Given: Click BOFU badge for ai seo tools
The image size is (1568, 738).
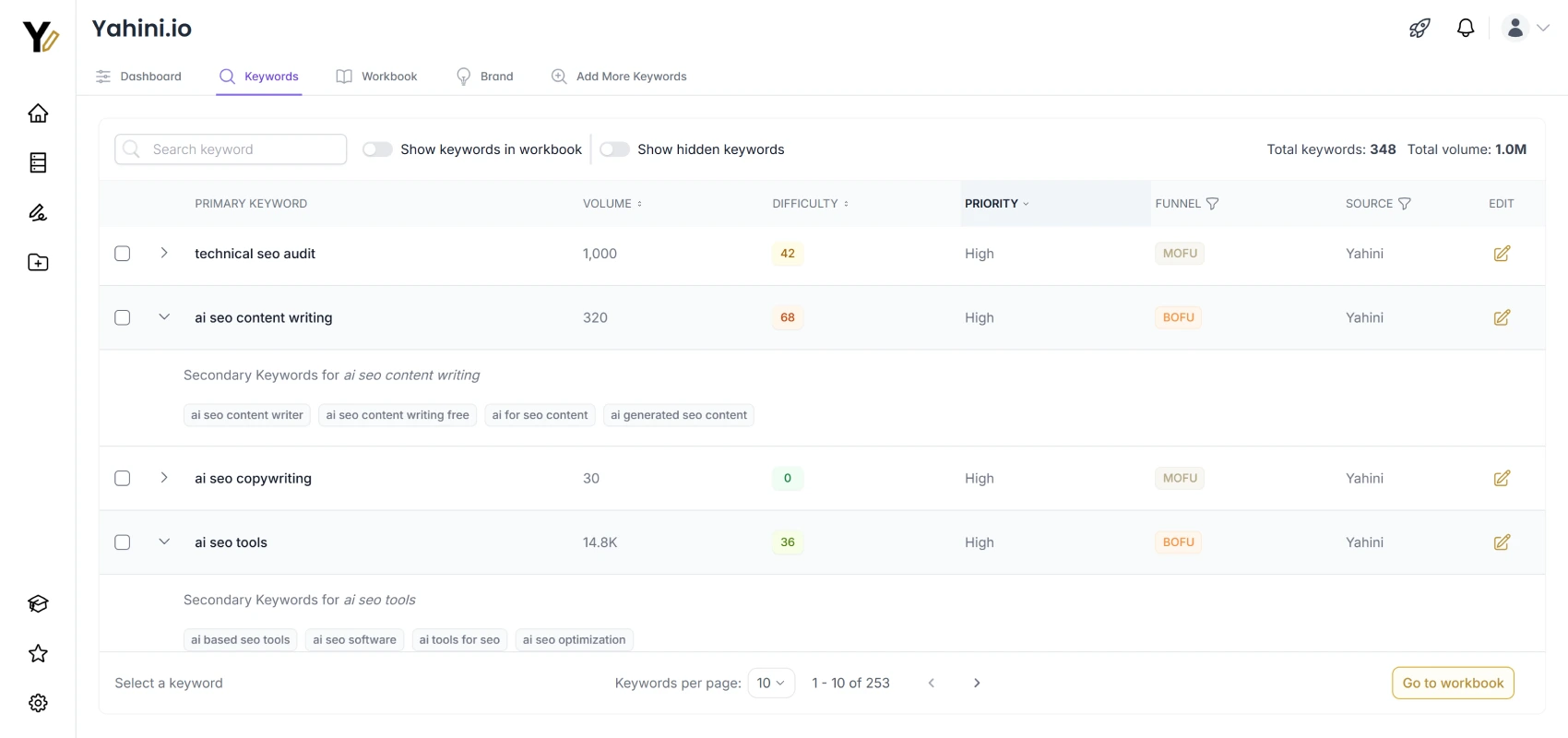Looking at the screenshot, I should click(1179, 542).
